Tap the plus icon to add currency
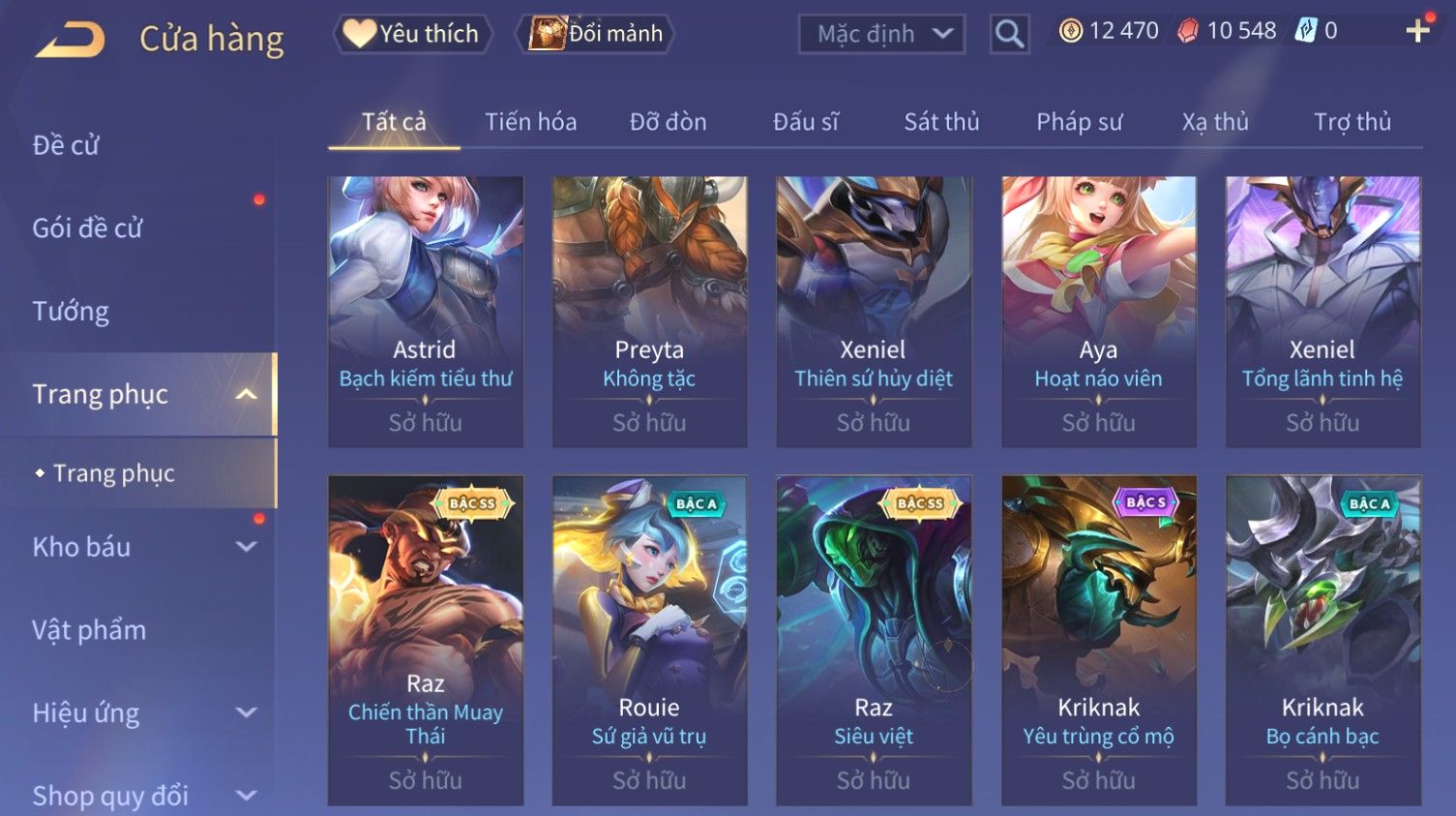 (1418, 32)
